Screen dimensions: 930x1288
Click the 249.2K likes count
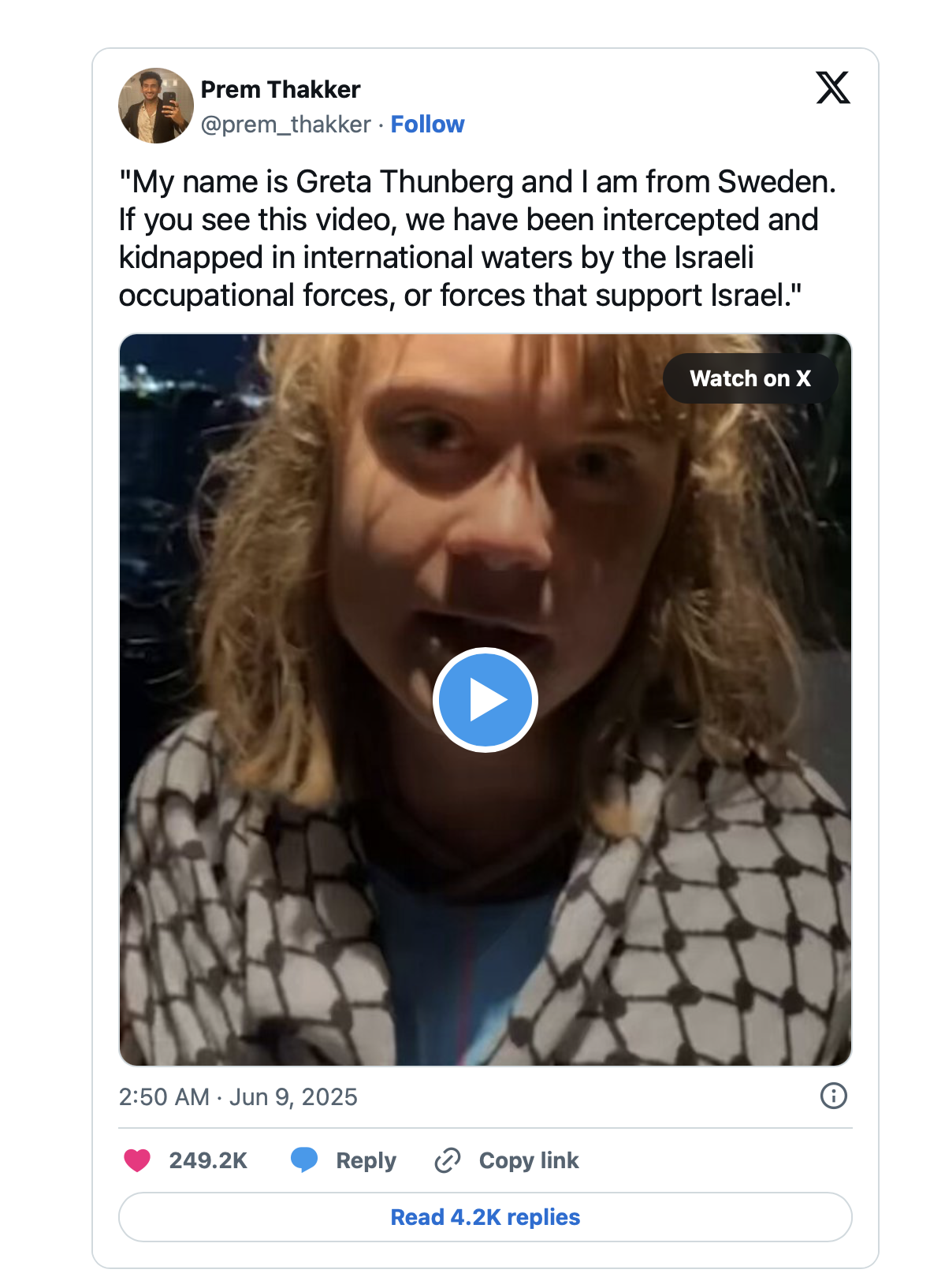[x=208, y=1160]
